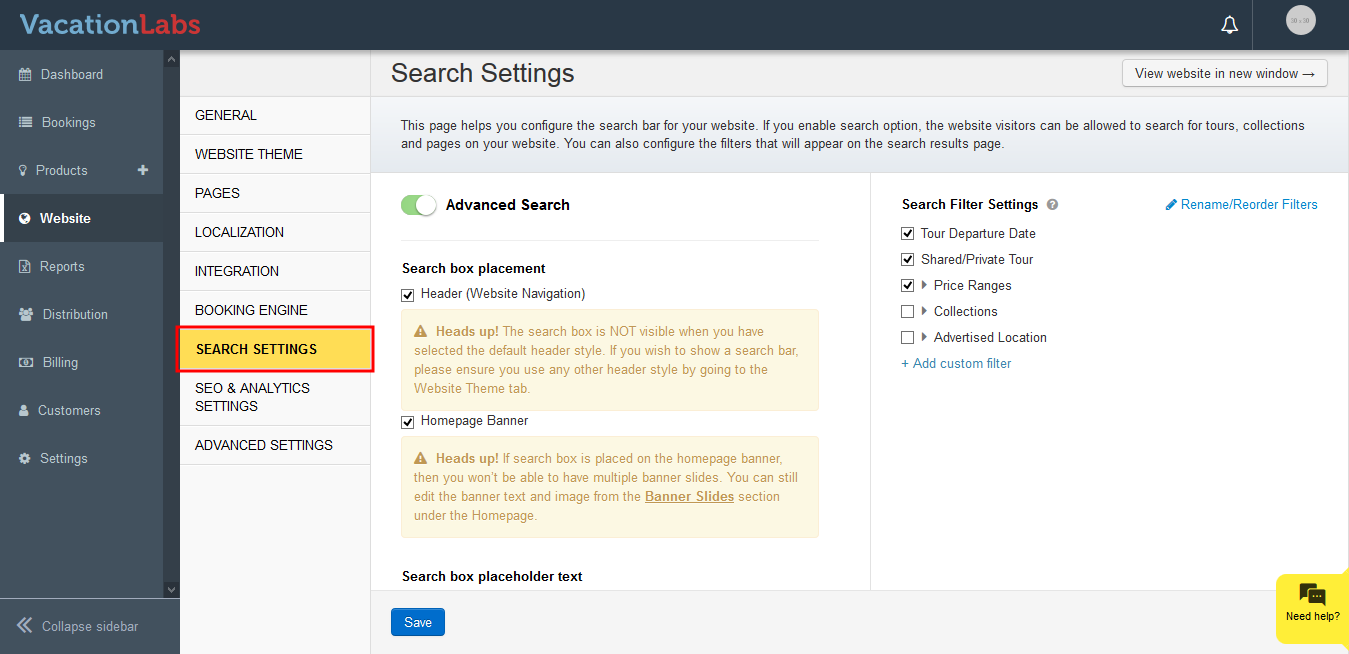Screen dimensions: 1349x654
Task: Click the plus icon beside Products
Action: pyautogui.click(x=143, y=170)
